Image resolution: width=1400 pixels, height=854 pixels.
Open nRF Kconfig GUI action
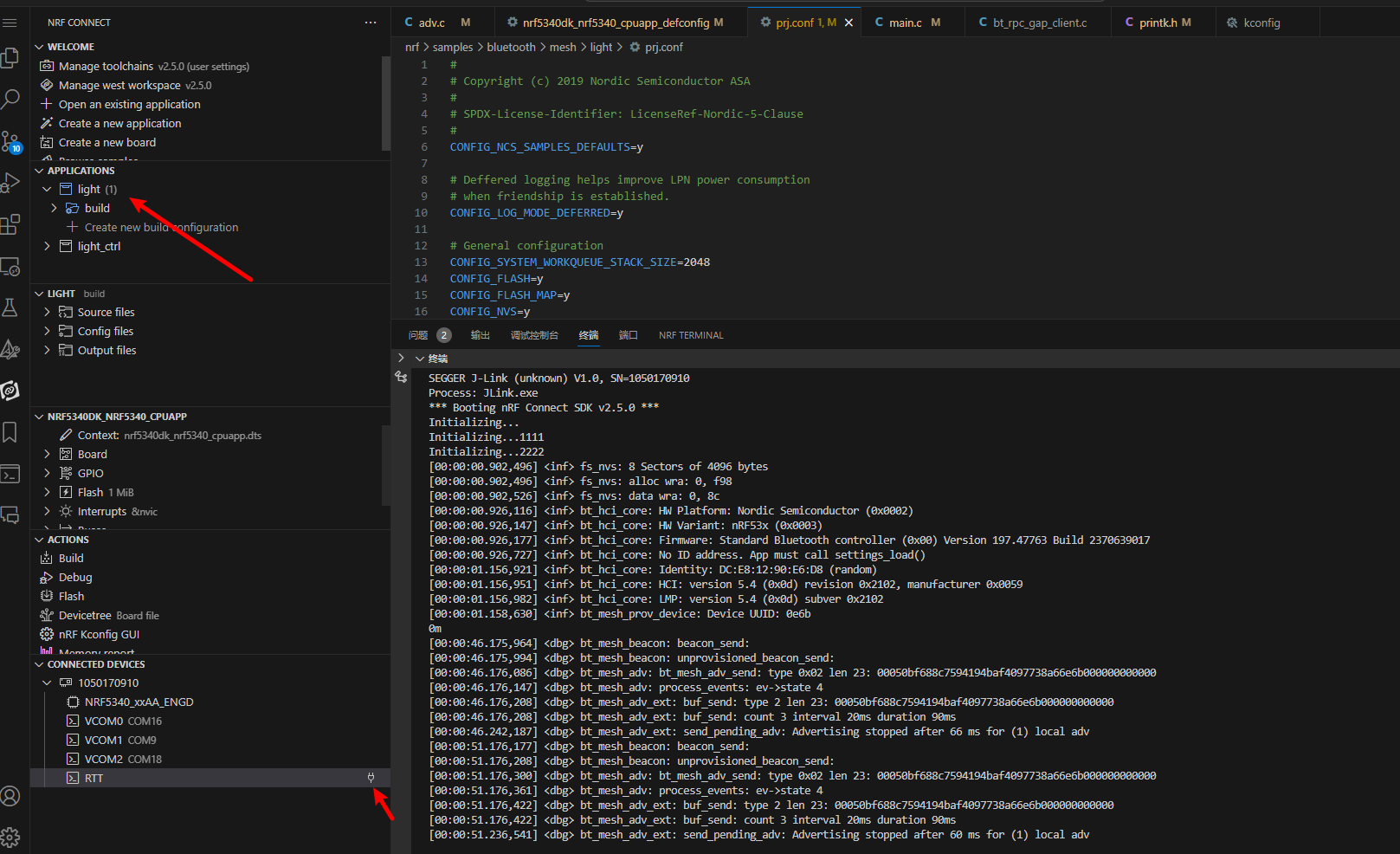tap(90, 634)
